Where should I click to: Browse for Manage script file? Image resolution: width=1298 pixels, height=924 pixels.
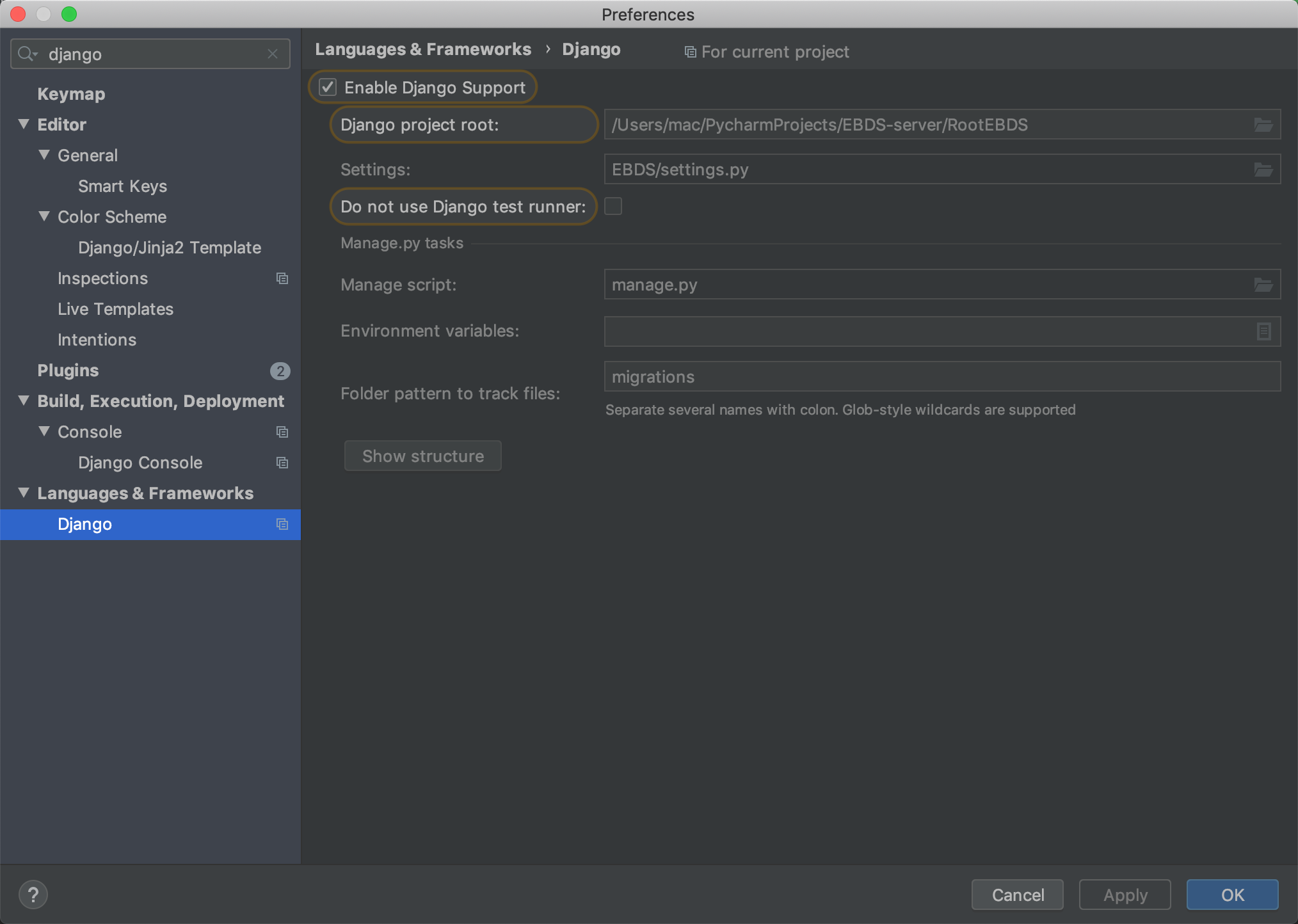(1262, 285)
